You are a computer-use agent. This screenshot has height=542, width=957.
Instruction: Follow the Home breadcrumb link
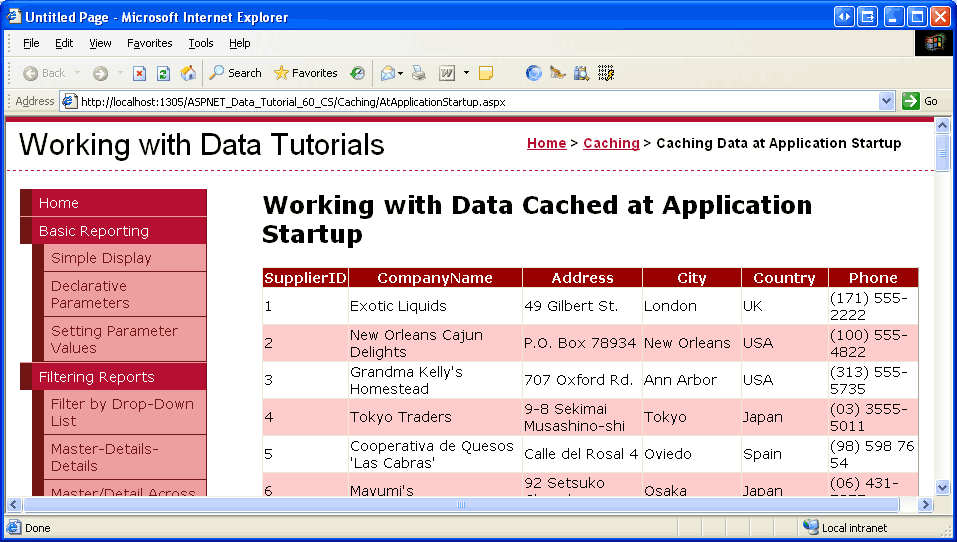pyautogui.click(x=546, y=143)
